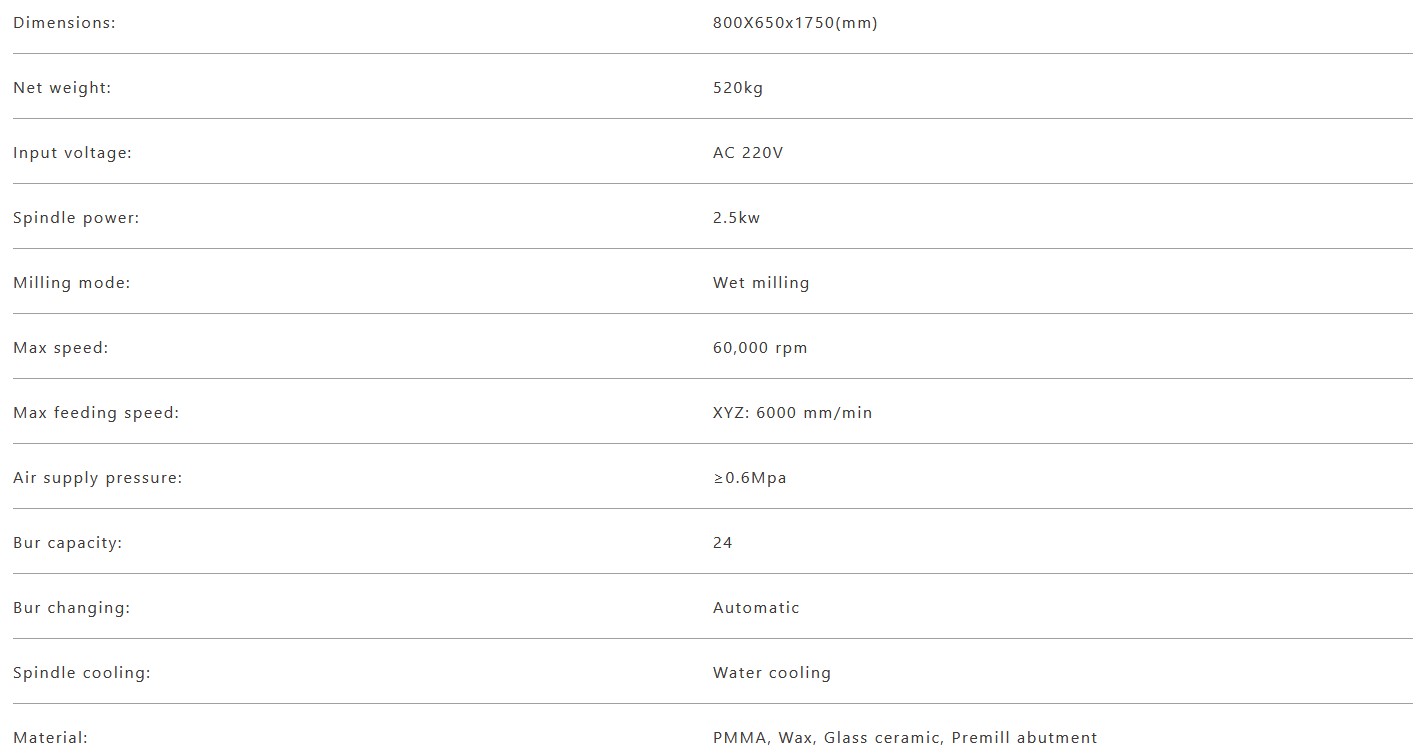1427x754 pixels.
Task: Select the Automatic bur changing value
Action: click(756, 608)
